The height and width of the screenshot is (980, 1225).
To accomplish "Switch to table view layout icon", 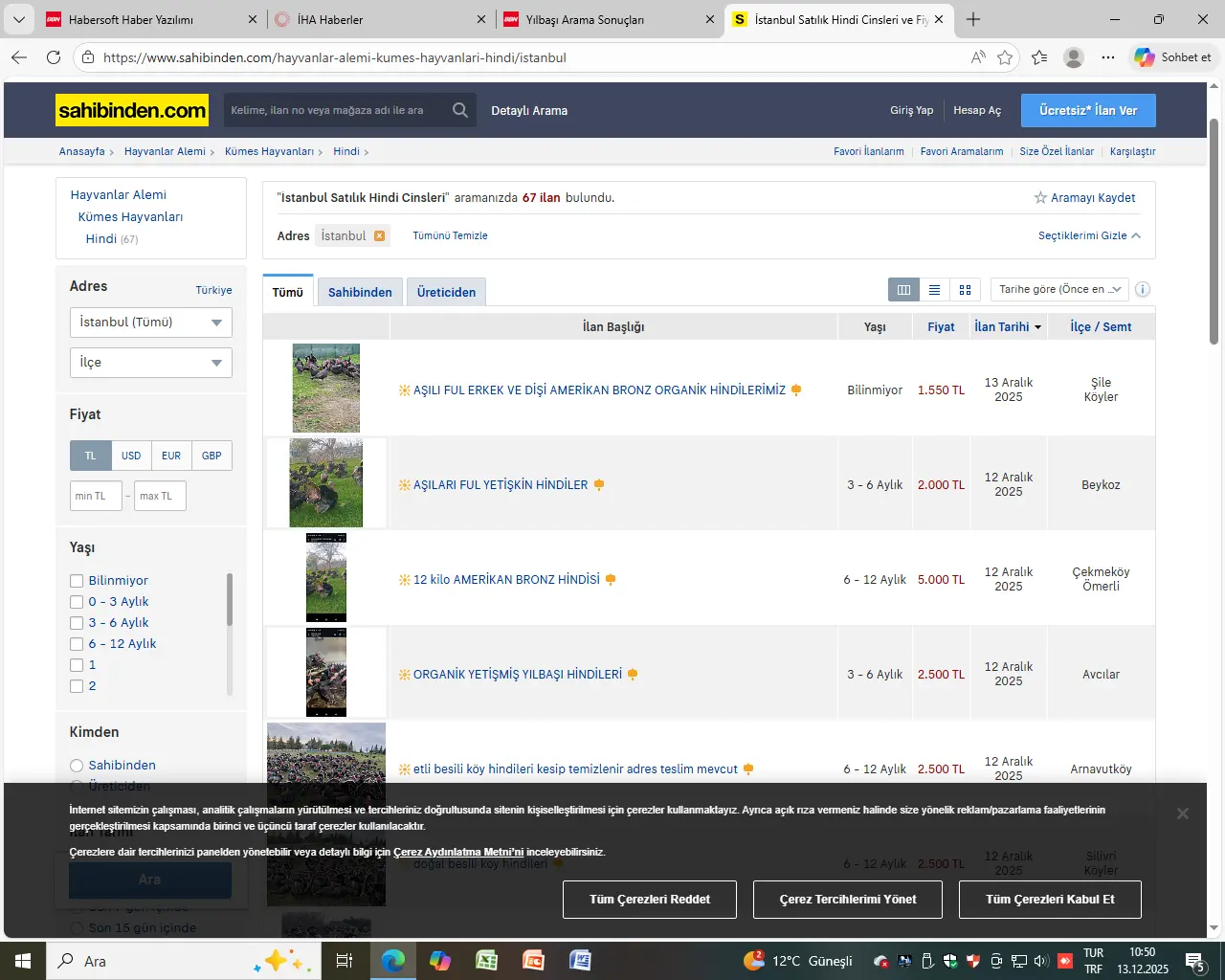I will tap(903, 290).
